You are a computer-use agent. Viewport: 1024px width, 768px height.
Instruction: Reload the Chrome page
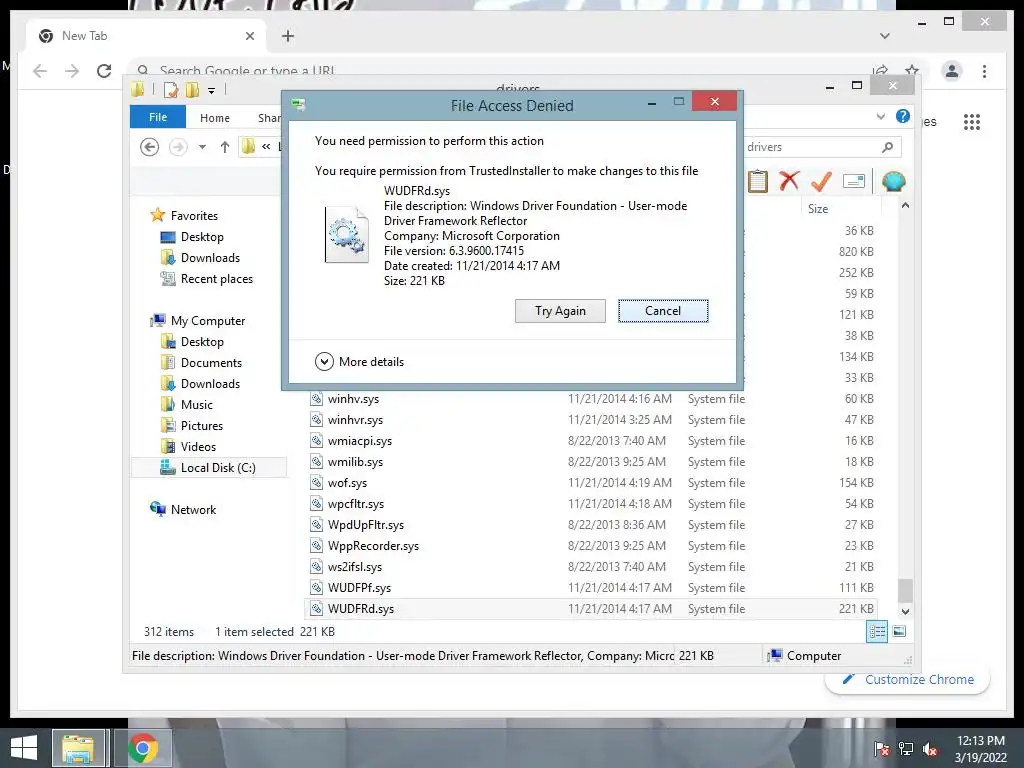(x=104, y=71)
